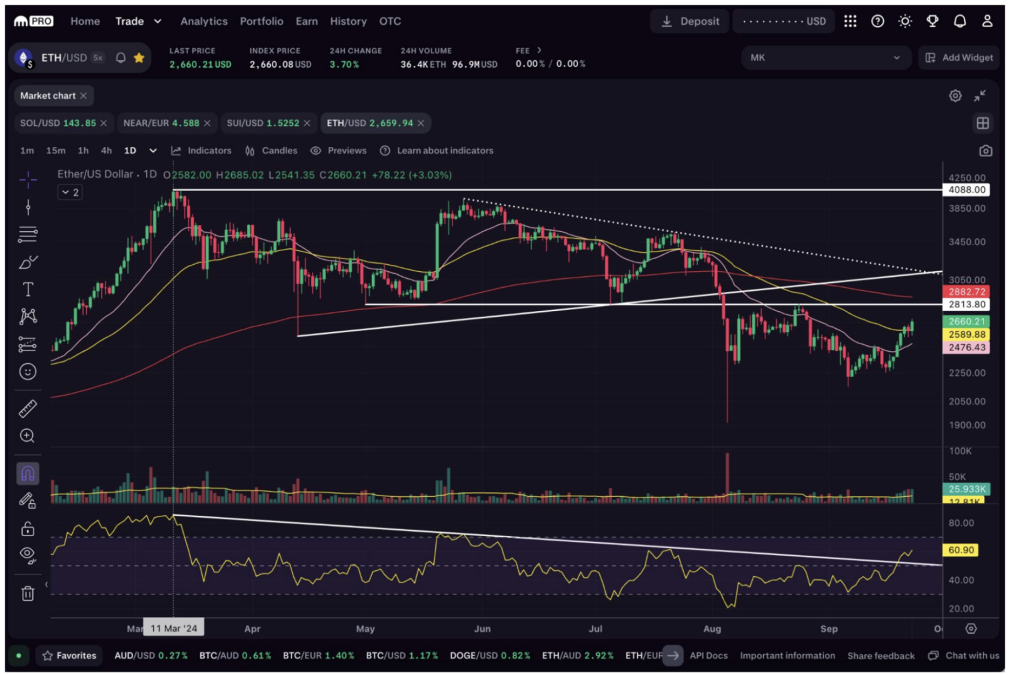Toggle ETH/USD favorite star
Viewport: 1010px width, 675px height.
pos(138,58)
